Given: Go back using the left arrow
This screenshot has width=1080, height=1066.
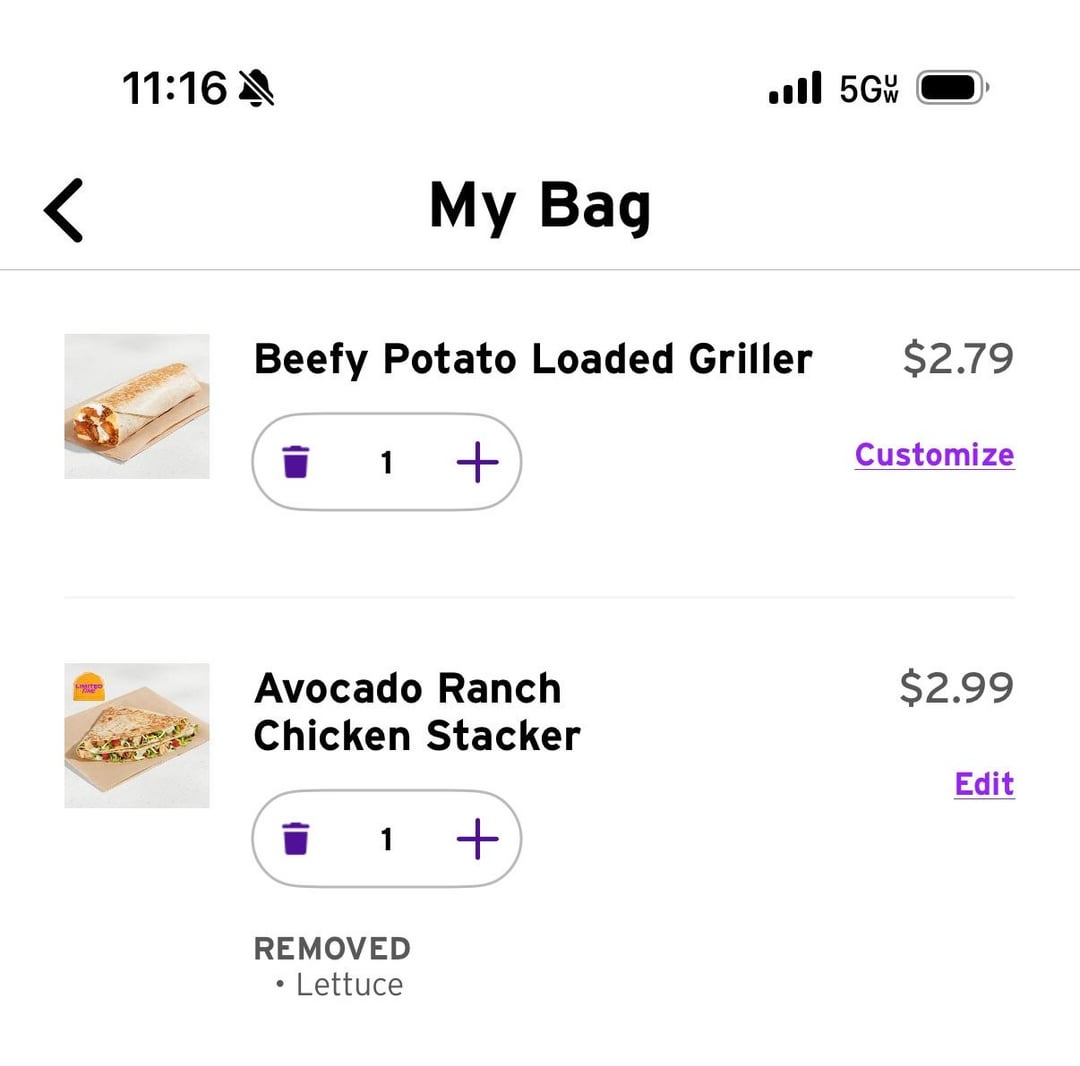Looking at the screenshot, I should (64, 210).
